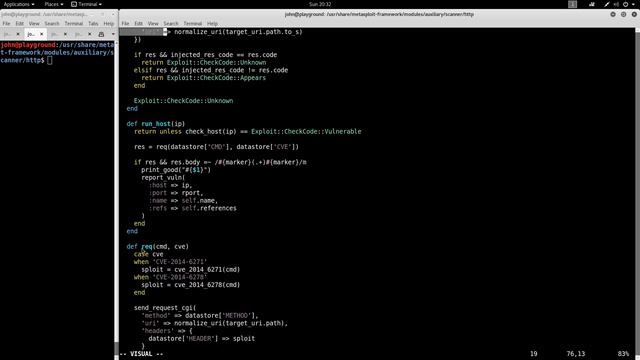Click the tray icon left of the pen icon

592,4
